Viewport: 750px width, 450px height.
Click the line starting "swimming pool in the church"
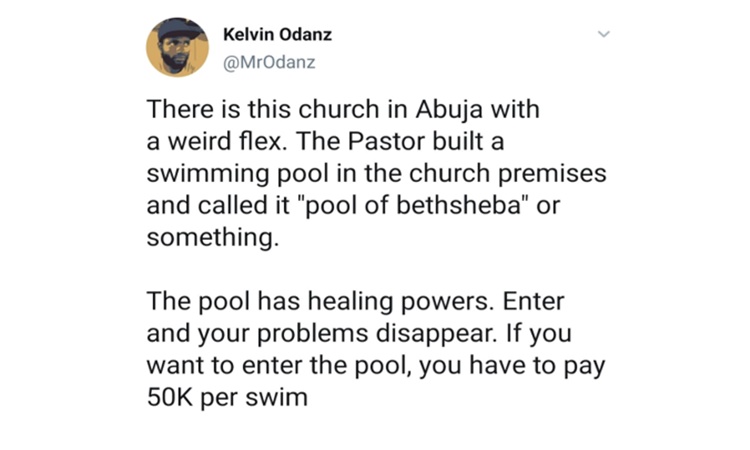pyautogui.click(x=375, y=173)
